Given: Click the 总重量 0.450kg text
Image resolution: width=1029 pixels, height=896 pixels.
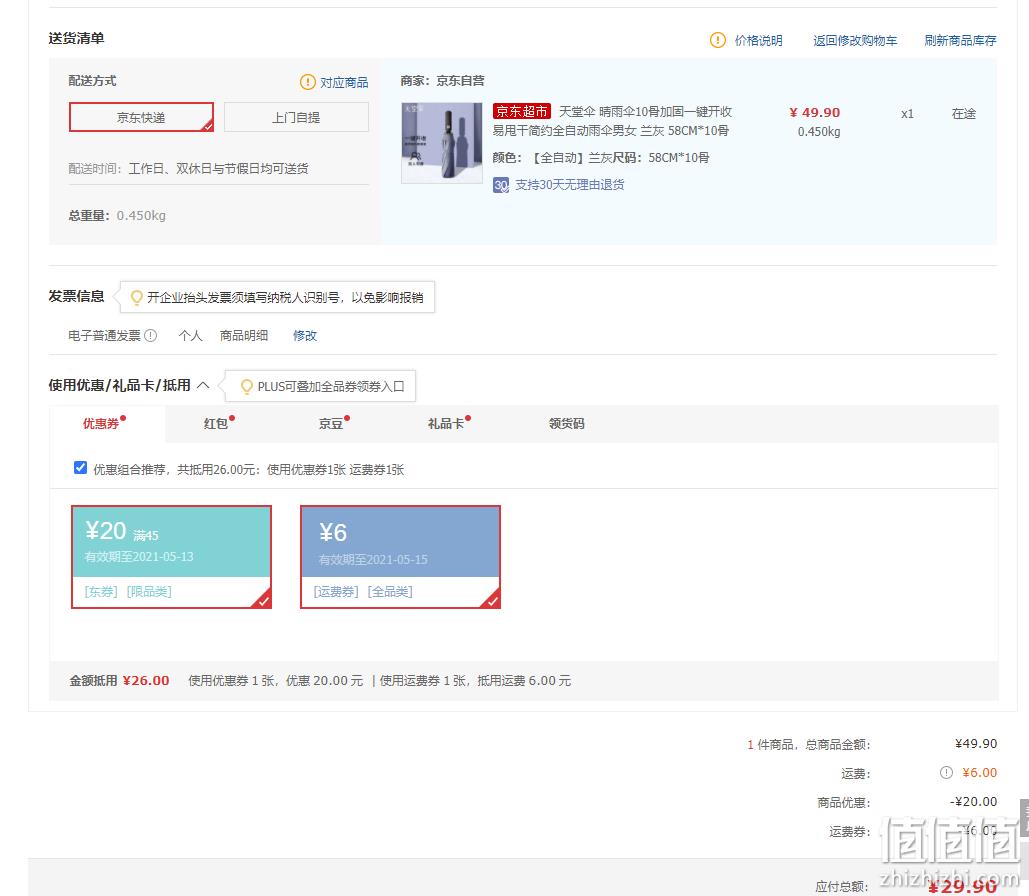Looking at the screenshot, I should click(117, 215).
